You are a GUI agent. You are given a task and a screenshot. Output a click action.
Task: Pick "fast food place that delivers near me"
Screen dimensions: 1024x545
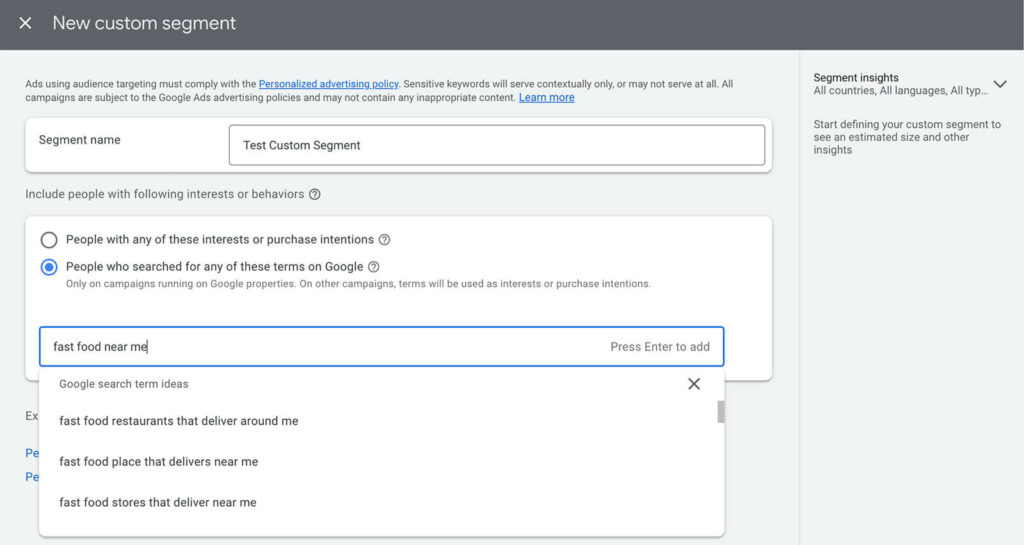click(159, 462)
